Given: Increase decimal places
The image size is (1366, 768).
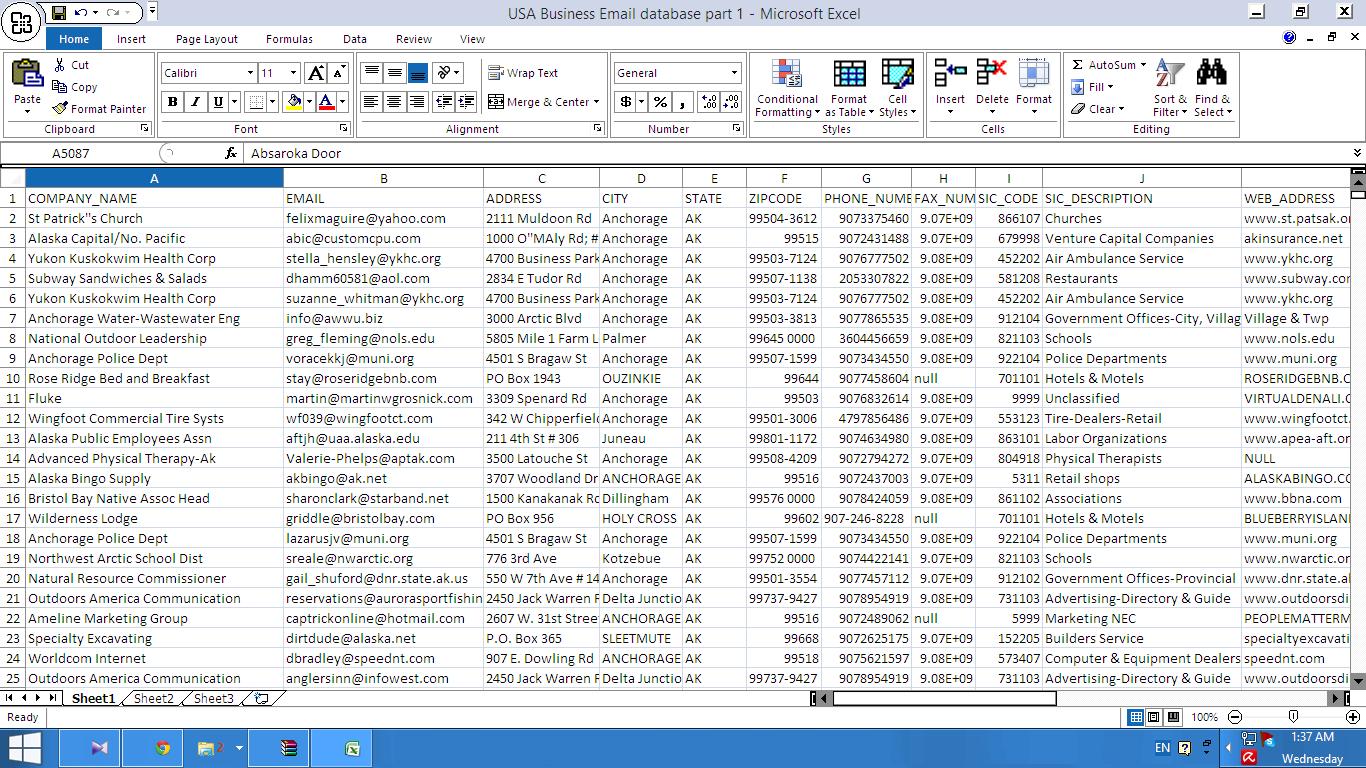Looking at the screenshot, I should (x=709, y=102).
